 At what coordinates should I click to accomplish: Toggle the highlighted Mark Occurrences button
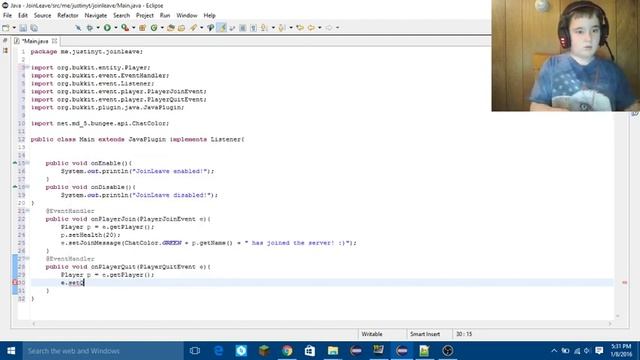pyautogui.click(x=222, y=28)
